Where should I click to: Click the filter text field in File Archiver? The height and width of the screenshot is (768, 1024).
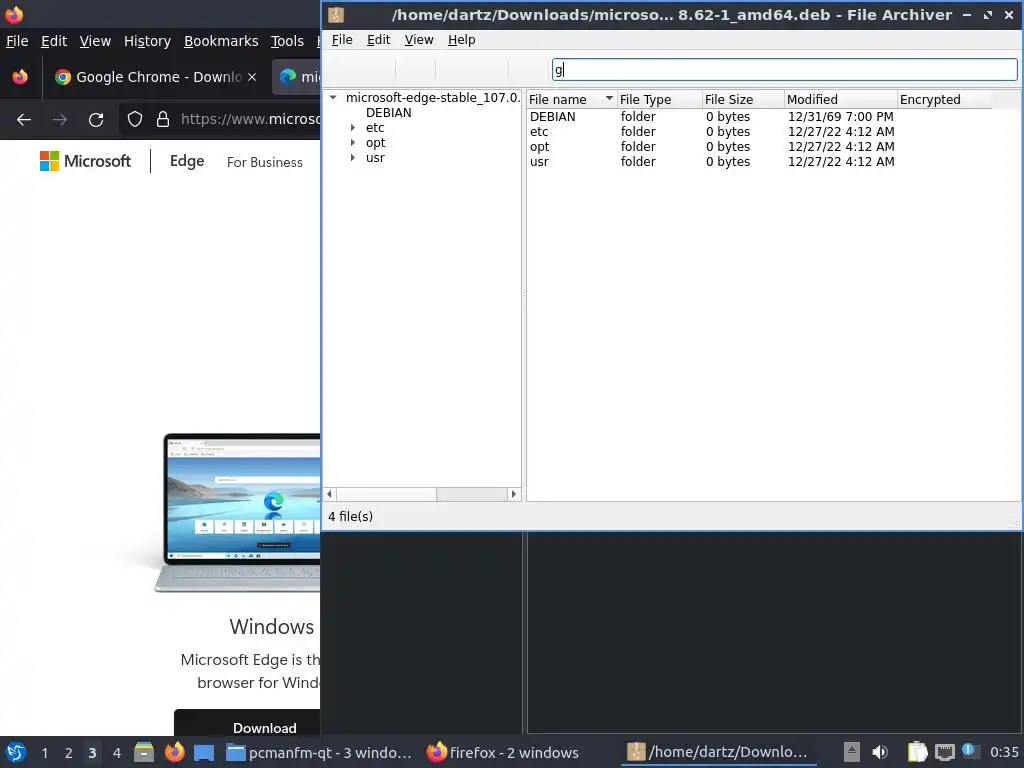click(x=784, y=70)
